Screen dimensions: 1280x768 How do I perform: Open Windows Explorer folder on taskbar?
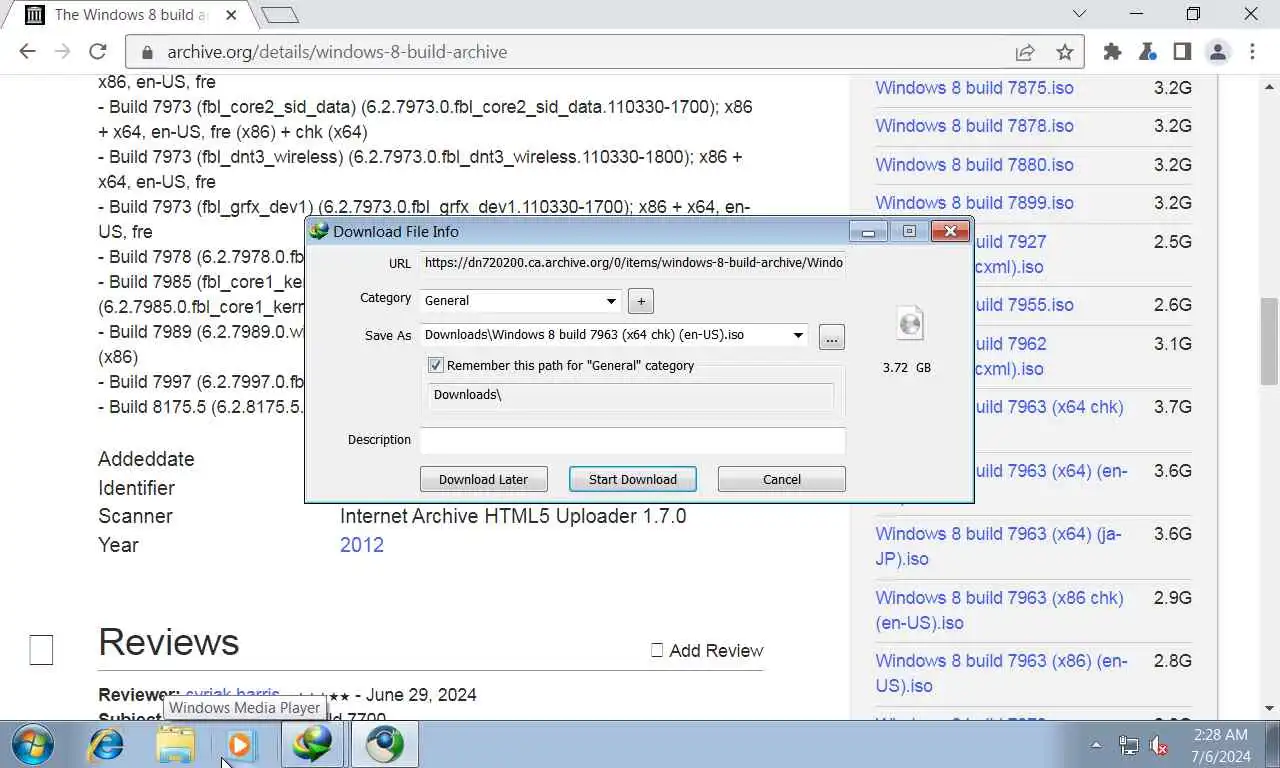click(x=175, y=745)
